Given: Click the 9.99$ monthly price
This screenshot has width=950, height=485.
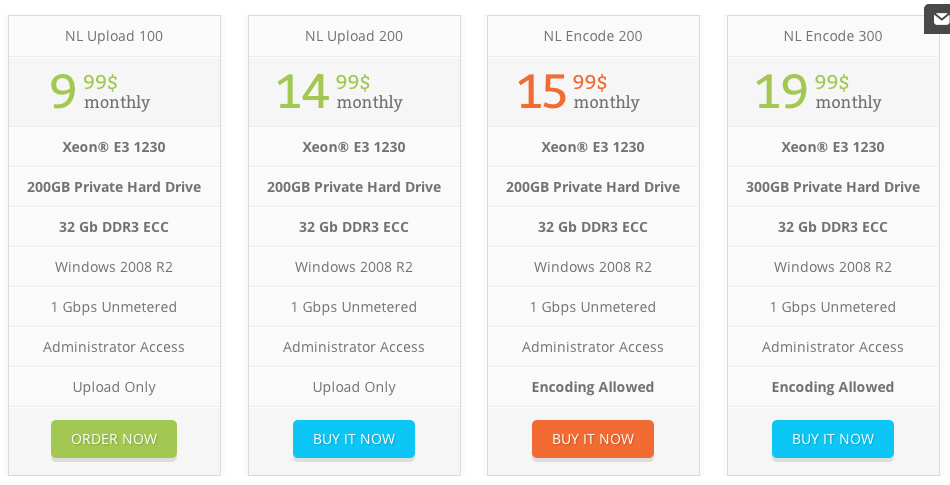Looking at the screenshot, I should click(x=100, y=91).
